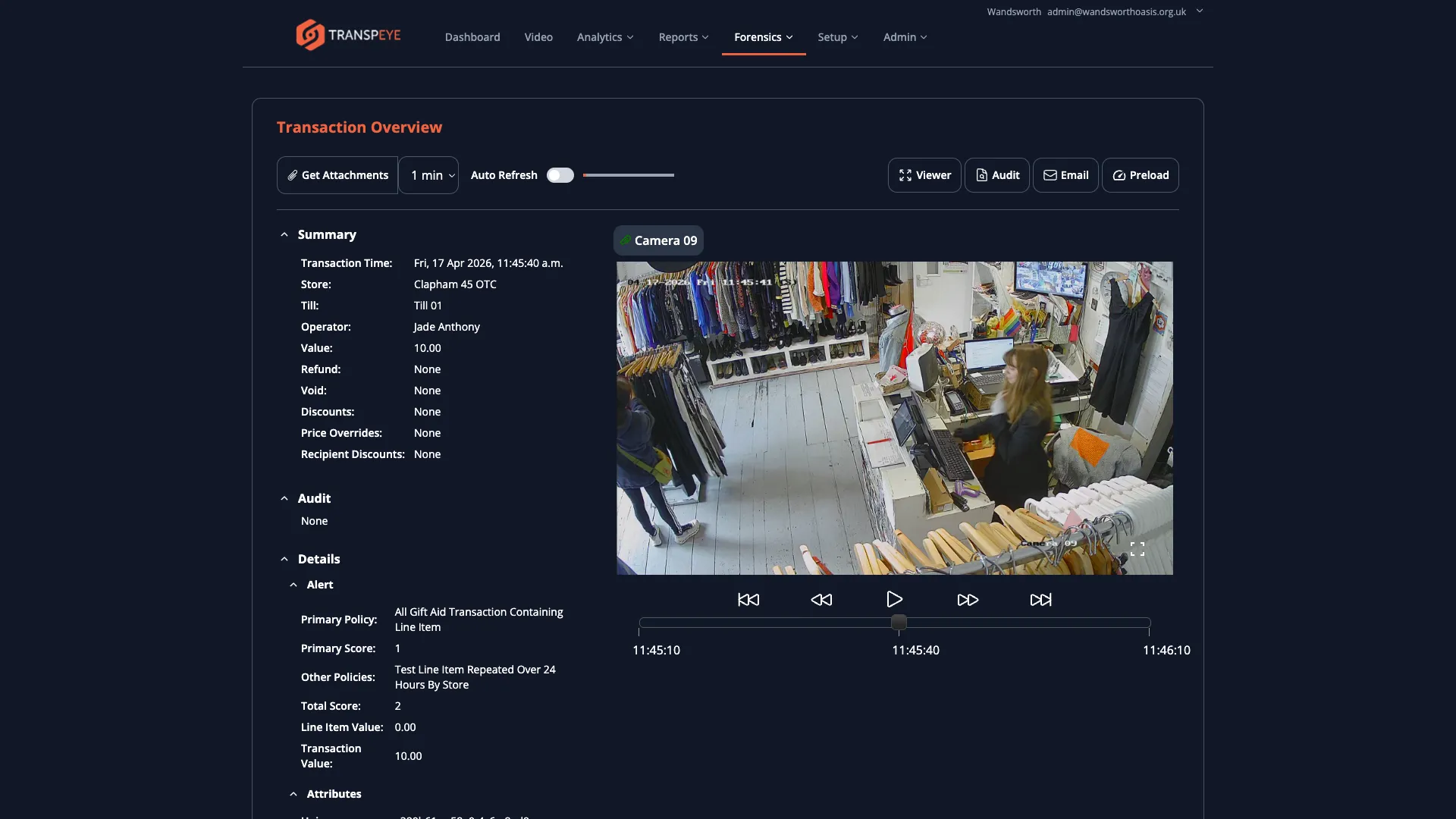Collapse the Summary section
Screen dimensions: 1456x819
click(x=284, y=234)
